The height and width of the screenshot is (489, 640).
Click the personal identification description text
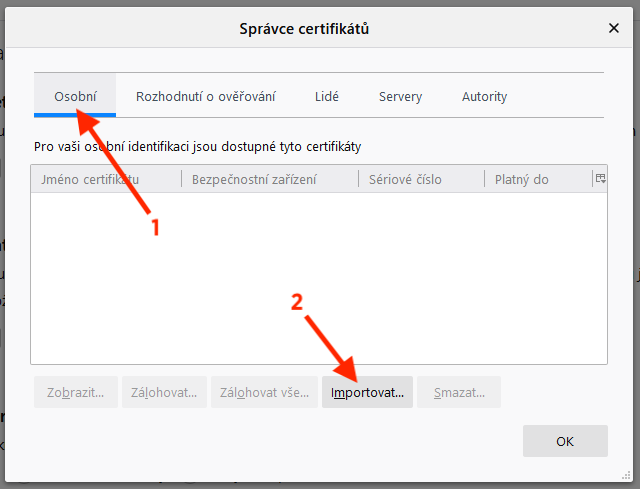[197, 146]
